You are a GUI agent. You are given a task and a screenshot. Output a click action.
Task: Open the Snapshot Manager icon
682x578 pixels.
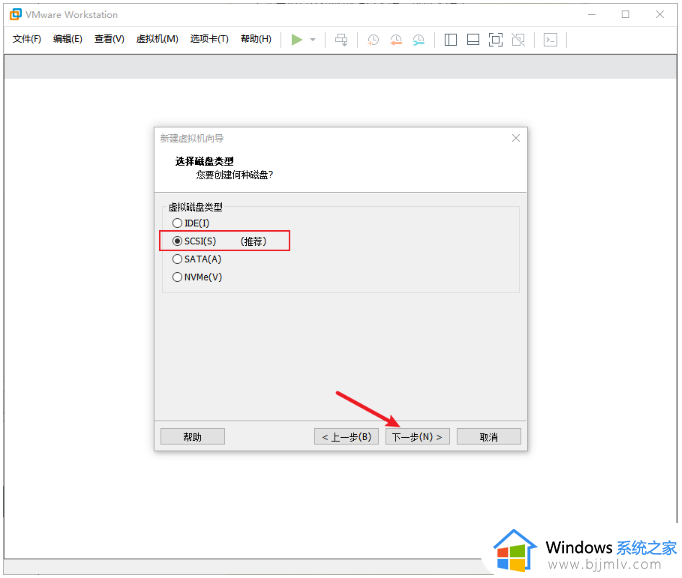tap(418, 40)
